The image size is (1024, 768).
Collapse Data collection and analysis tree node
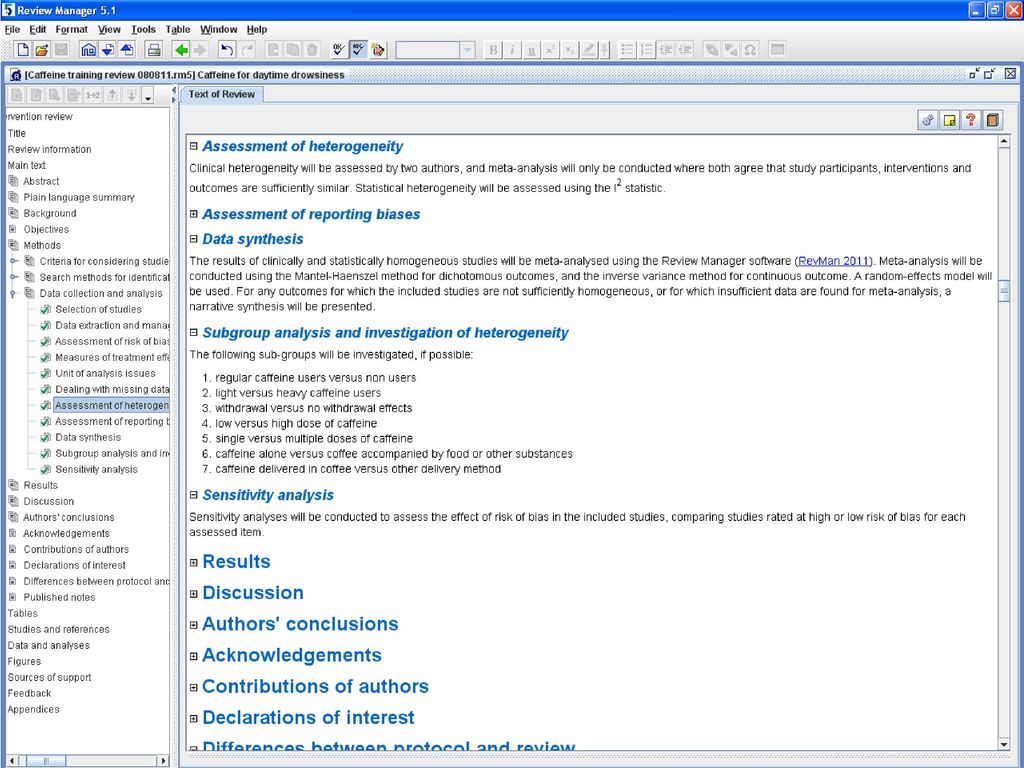[x=12, y=293]
